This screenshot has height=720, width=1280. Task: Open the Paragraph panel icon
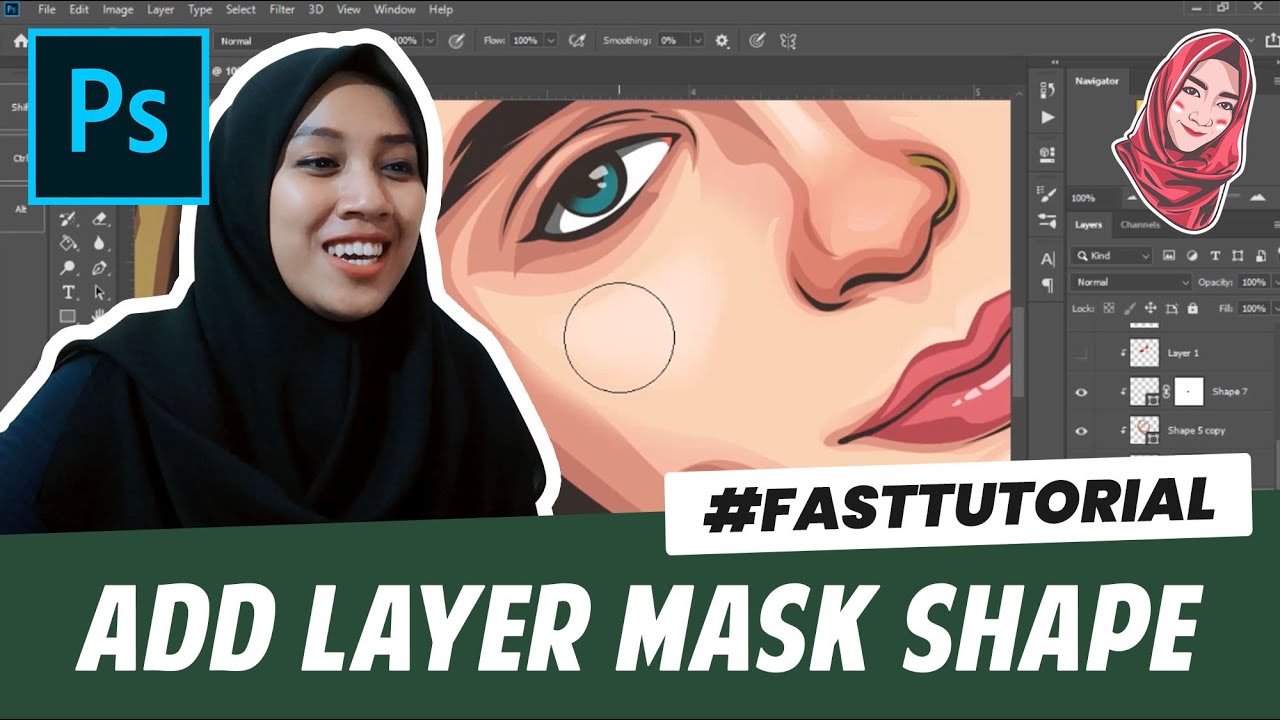(1047, 285)
